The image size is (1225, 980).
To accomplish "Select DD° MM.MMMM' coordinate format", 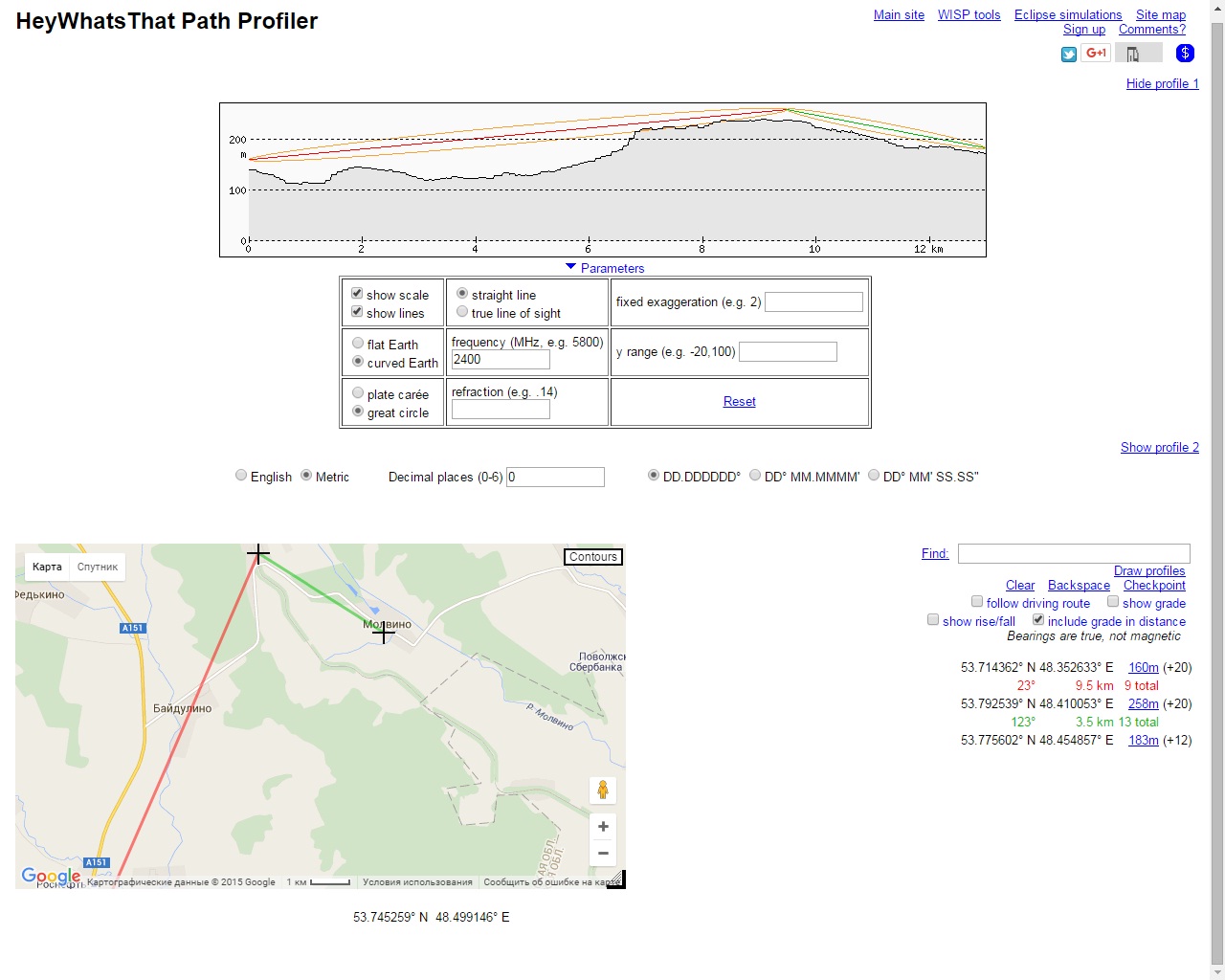I will click(x=755, y=476).
